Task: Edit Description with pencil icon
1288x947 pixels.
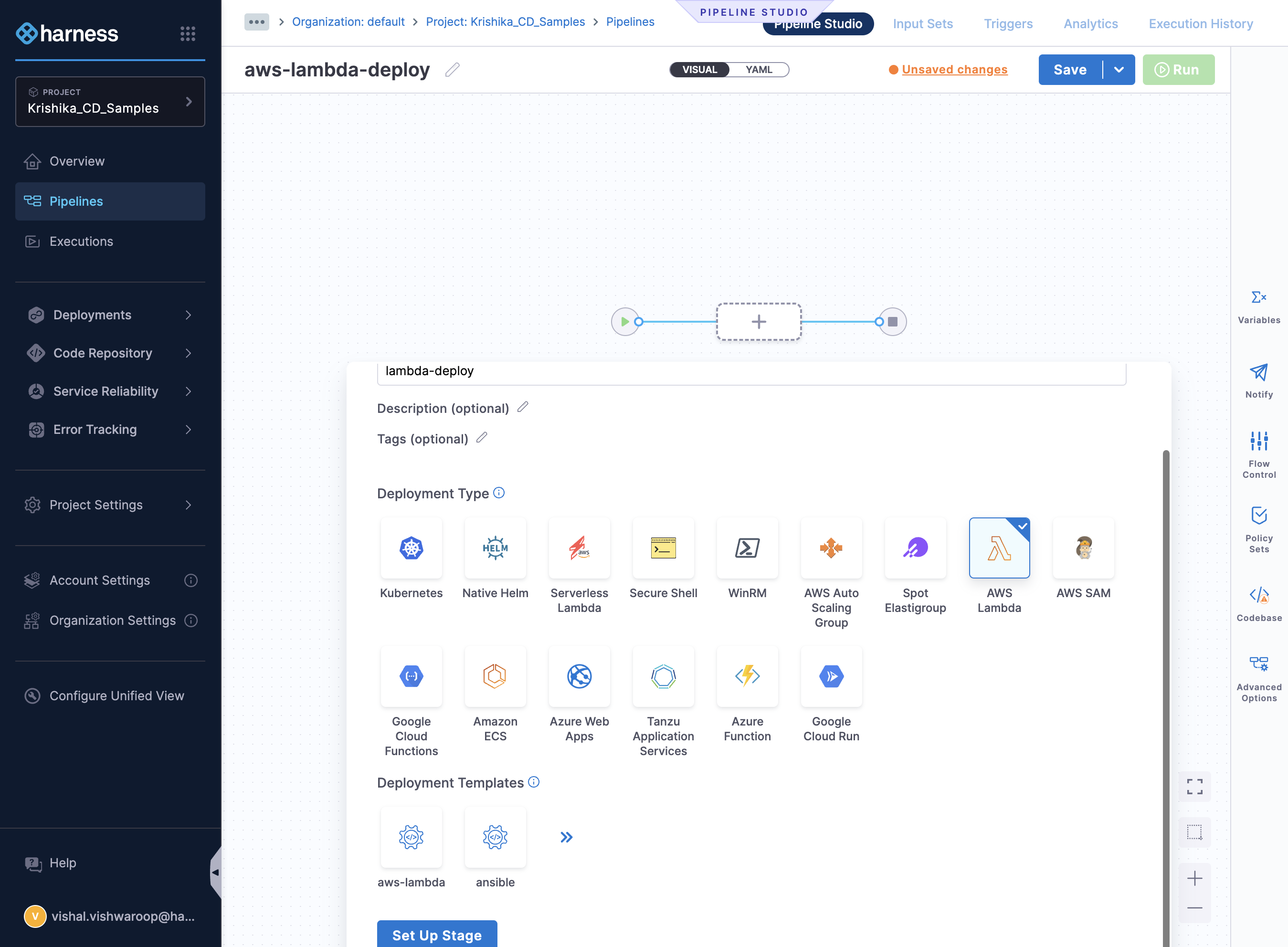Action: pos(522,407)
